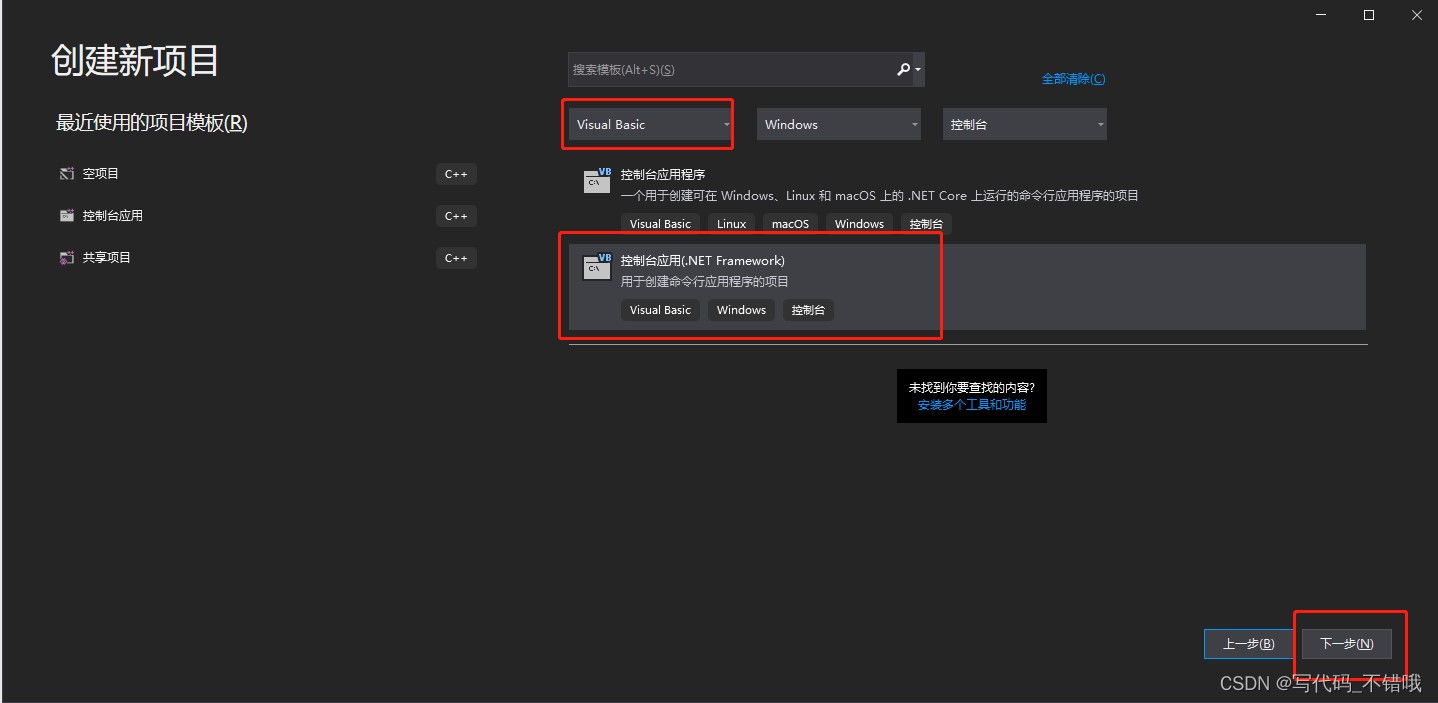Image resolution: width=1438 pixels, height=703 pixels.
Task: Click the 安装多个工具和功能 link
Action: pyautogui.click(x=972, y=405)
